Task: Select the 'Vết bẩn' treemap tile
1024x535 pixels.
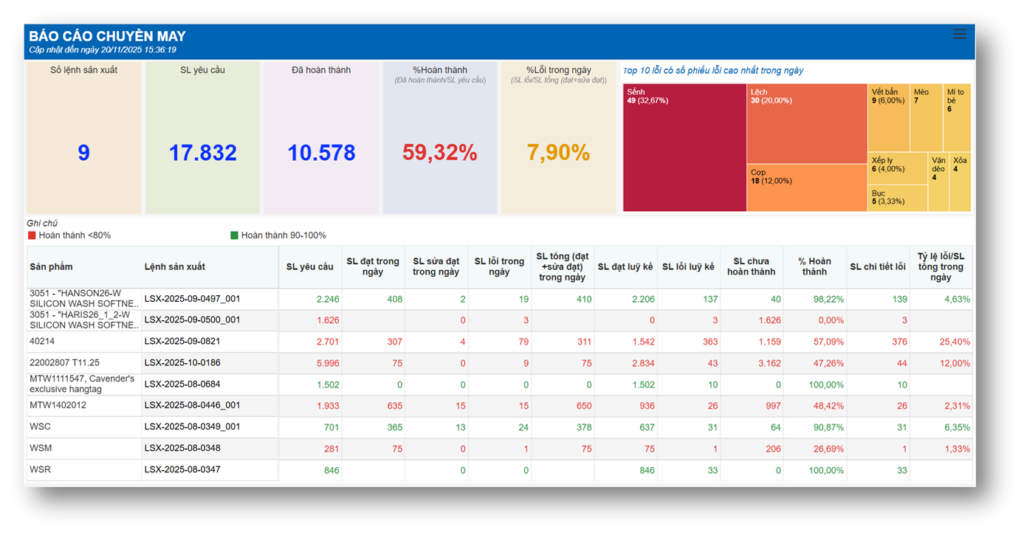Action: (887, 118)
